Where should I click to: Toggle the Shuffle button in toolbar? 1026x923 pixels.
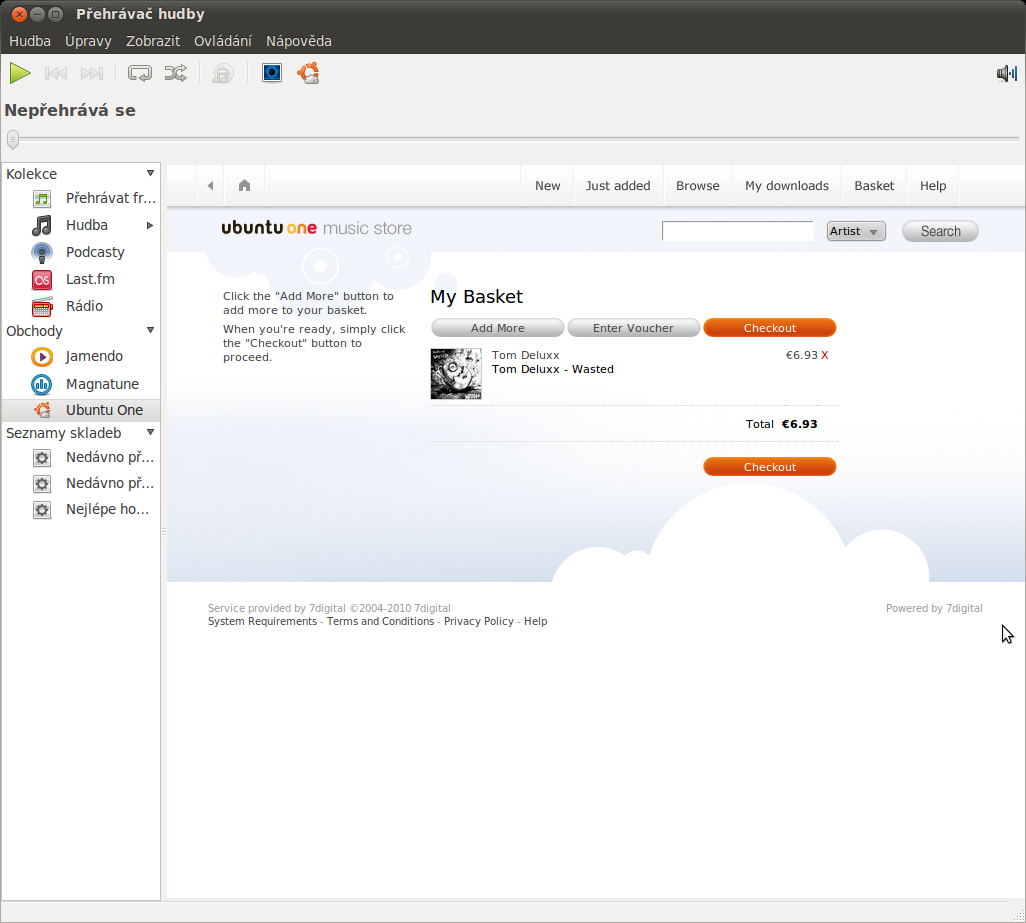[175, 73]
